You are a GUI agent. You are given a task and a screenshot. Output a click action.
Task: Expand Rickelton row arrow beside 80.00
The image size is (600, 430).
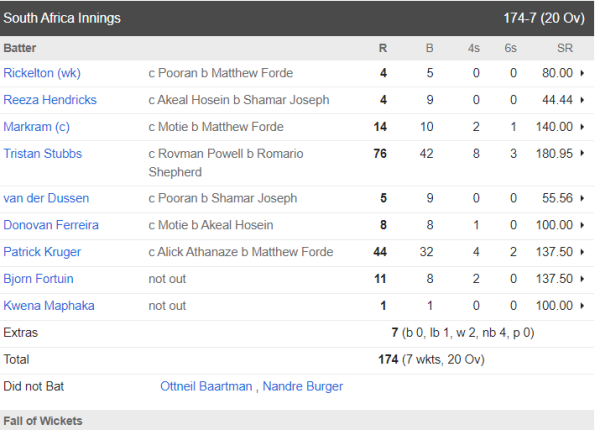pyautogui.click(x=583, y=73)
